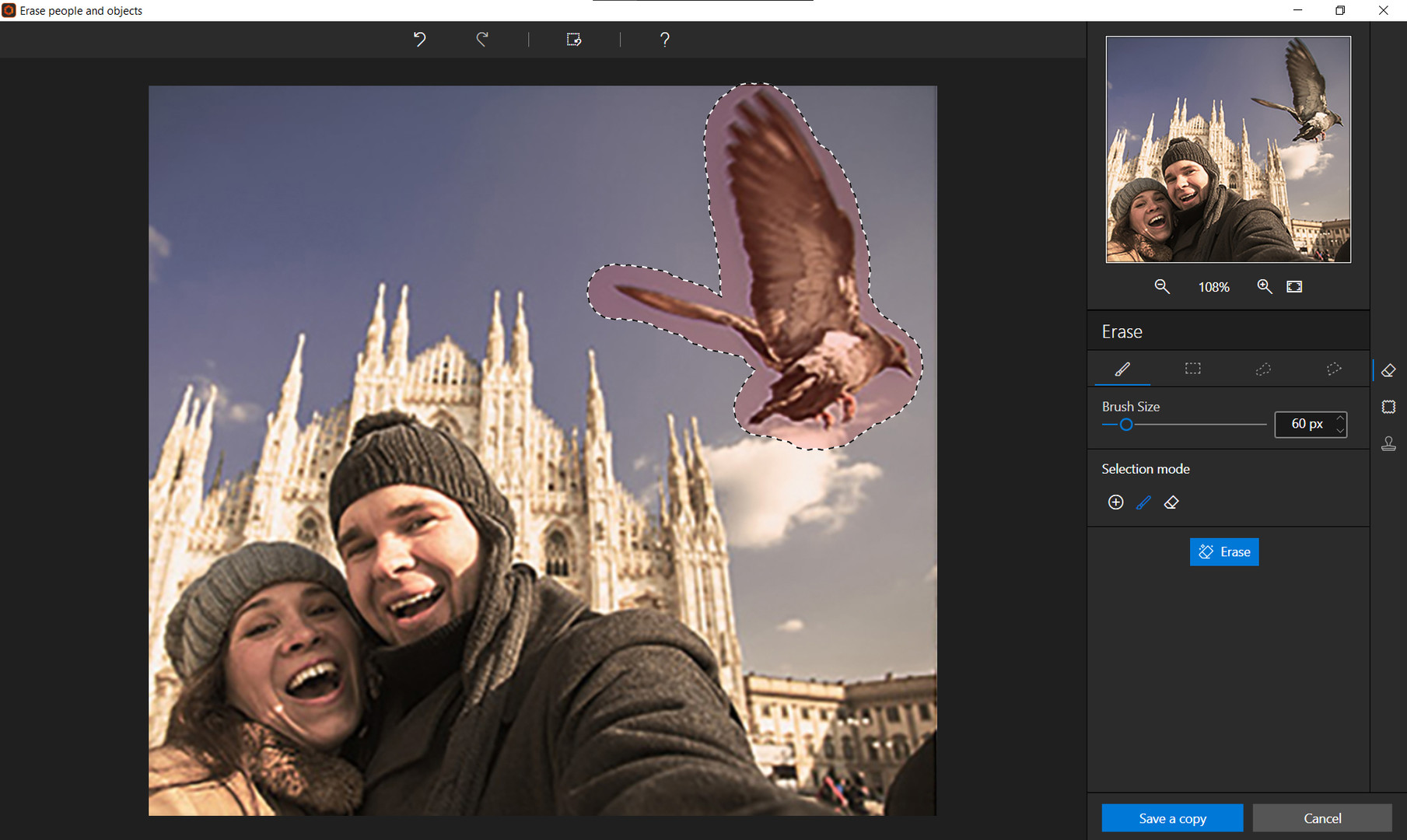This screenshot has width=1407, height=840.
Task: Decrease brush size with the down stepper arrow
Action: click(1339, 430)
